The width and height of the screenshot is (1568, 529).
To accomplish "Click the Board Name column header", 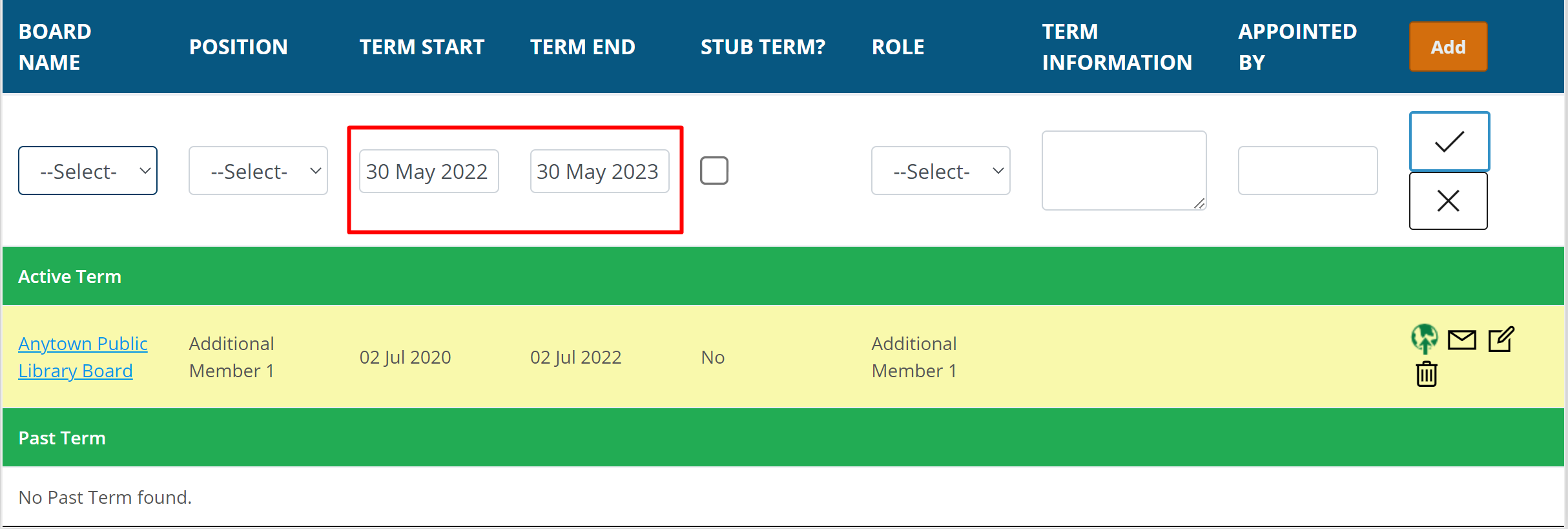I will tap(55, 47).
